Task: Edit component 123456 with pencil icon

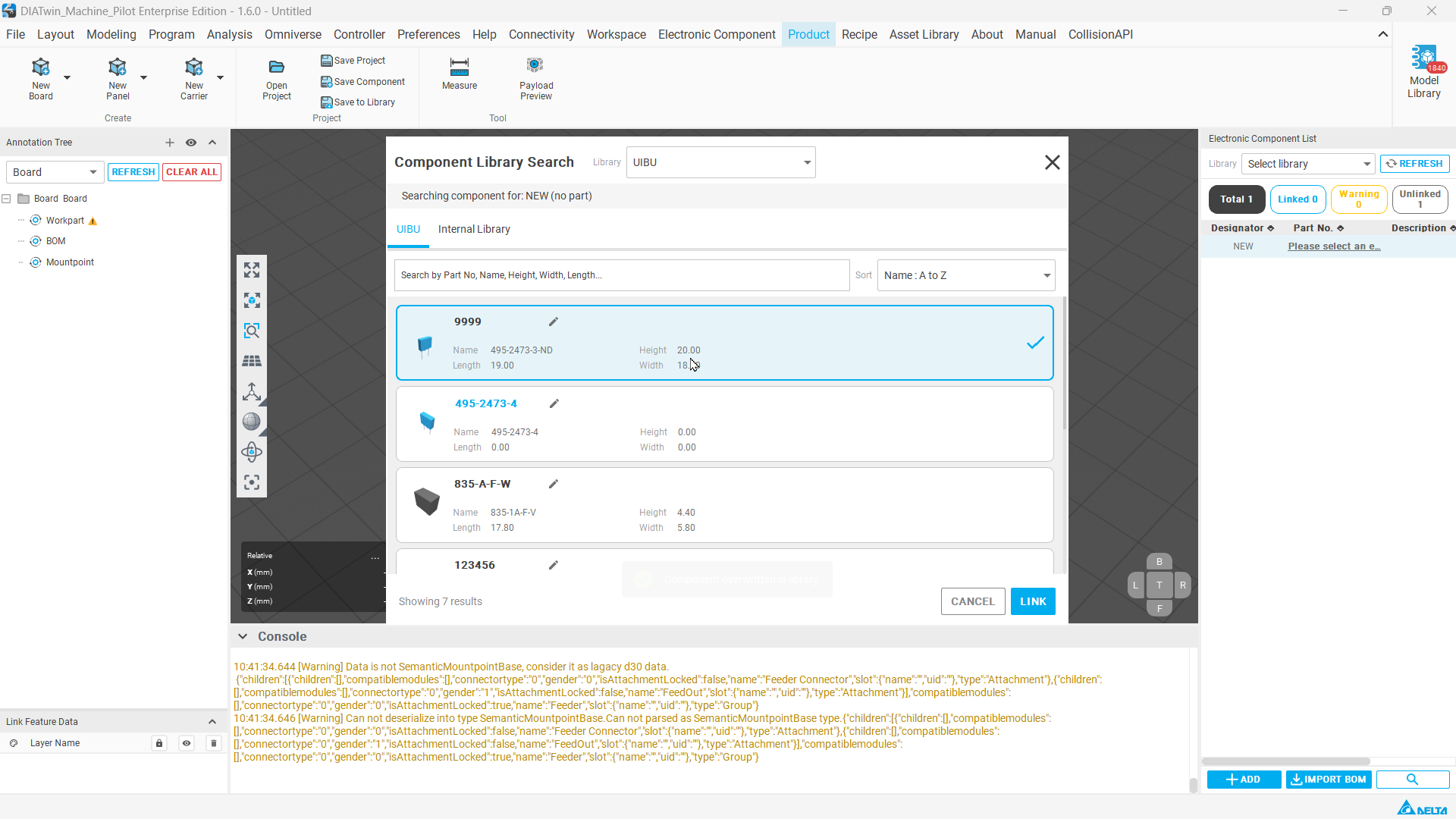Action: pos(554,565)
